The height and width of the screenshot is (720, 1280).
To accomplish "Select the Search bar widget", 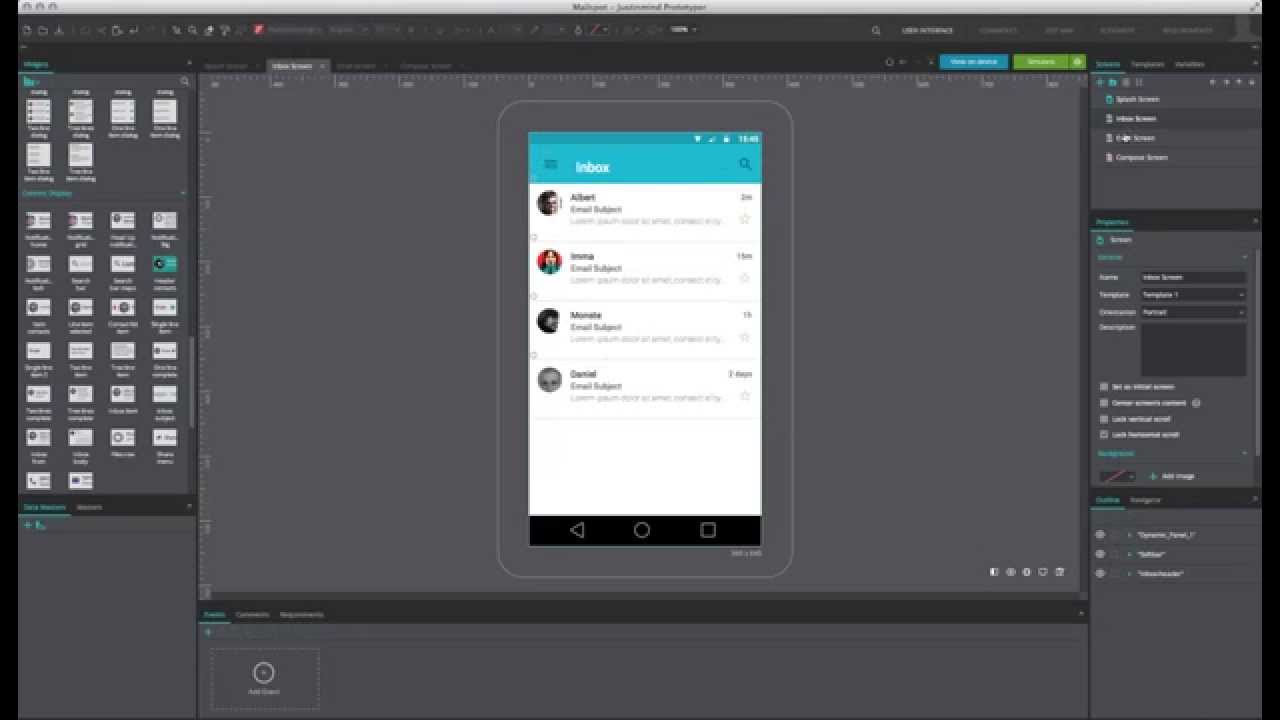I will point(81,270).
